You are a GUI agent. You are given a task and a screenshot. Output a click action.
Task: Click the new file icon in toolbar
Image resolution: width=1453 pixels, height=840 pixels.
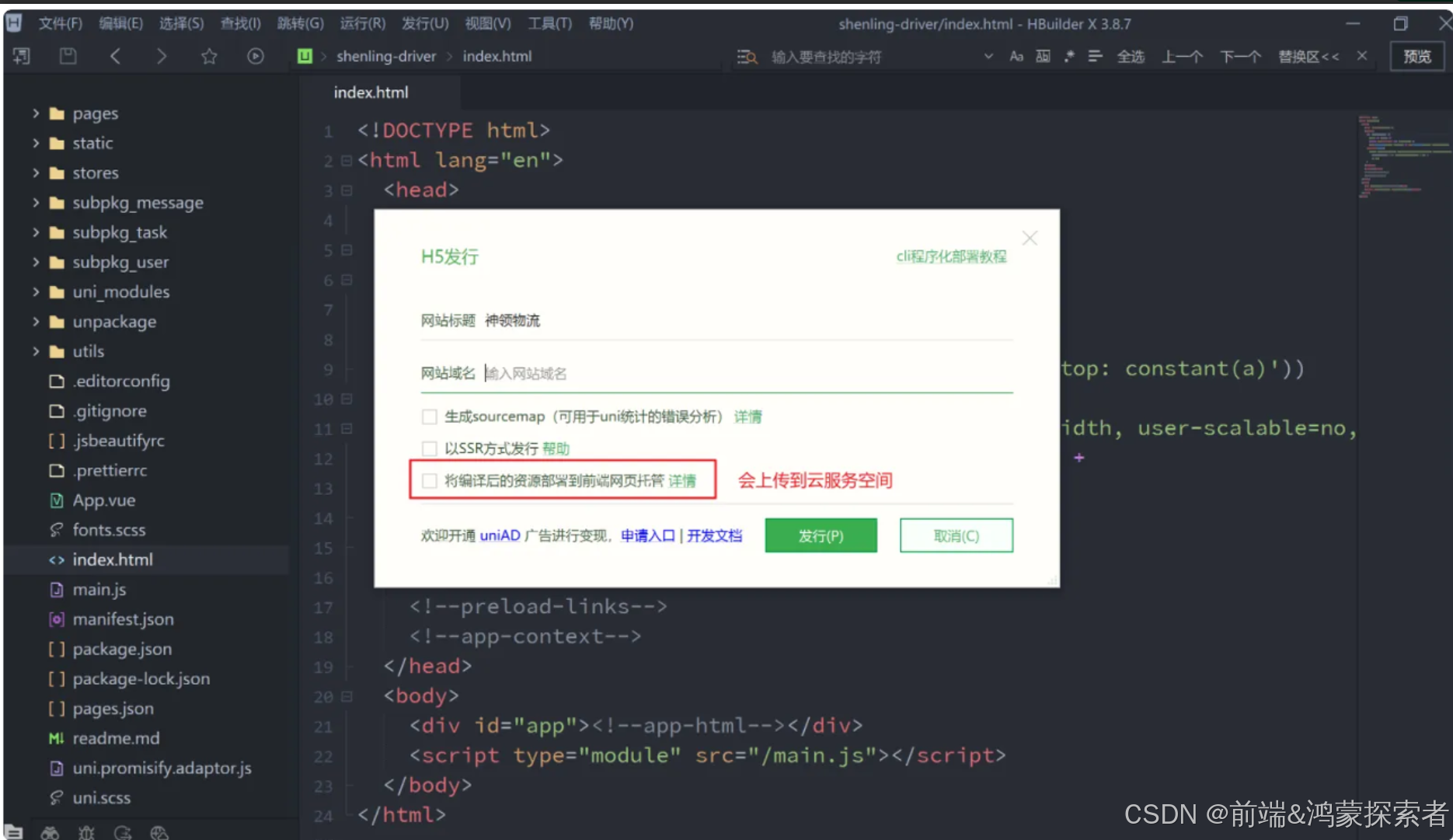coord(21,56)
